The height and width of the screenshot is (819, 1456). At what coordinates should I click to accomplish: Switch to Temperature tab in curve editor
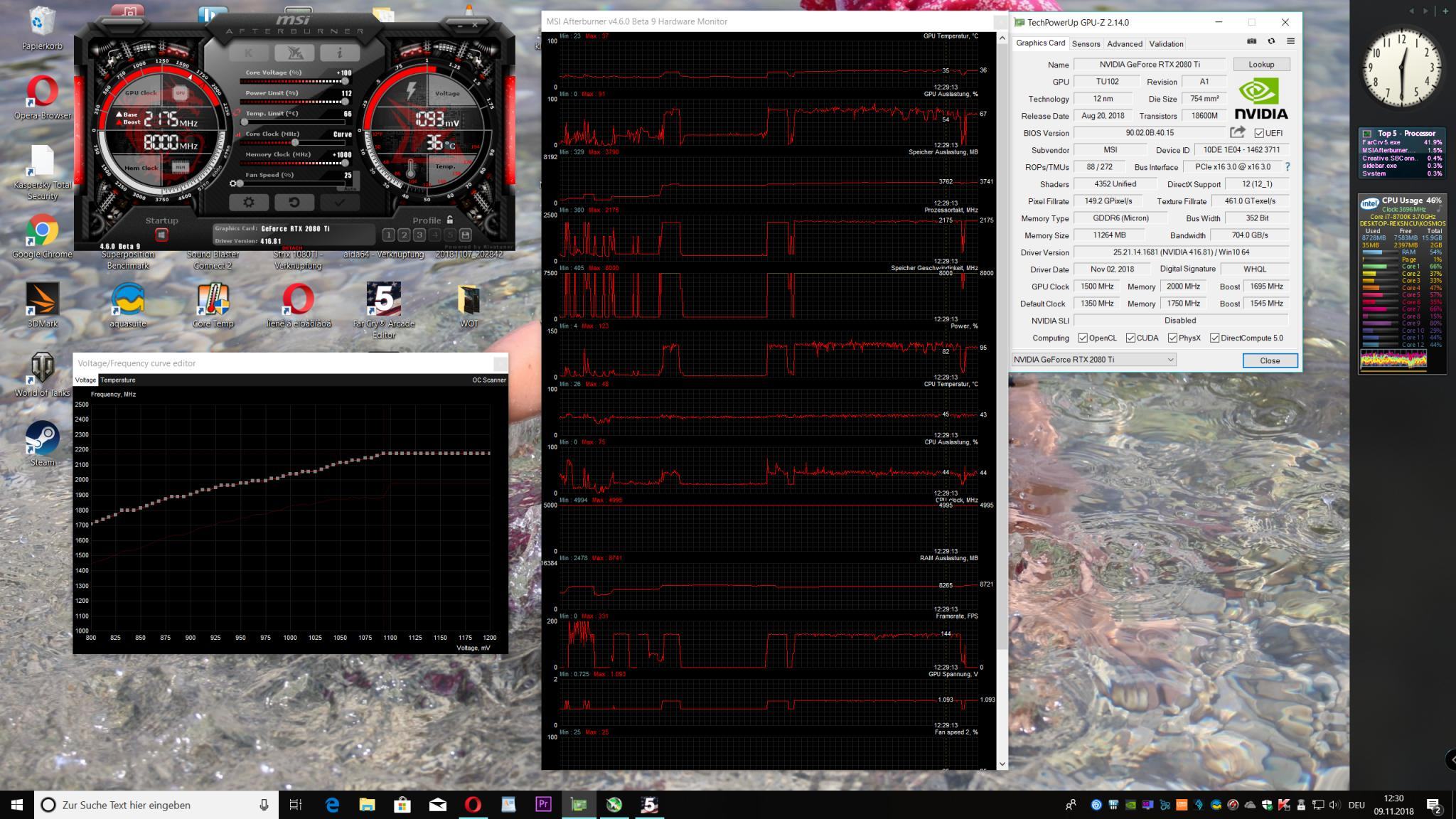[x=117, y=380]
